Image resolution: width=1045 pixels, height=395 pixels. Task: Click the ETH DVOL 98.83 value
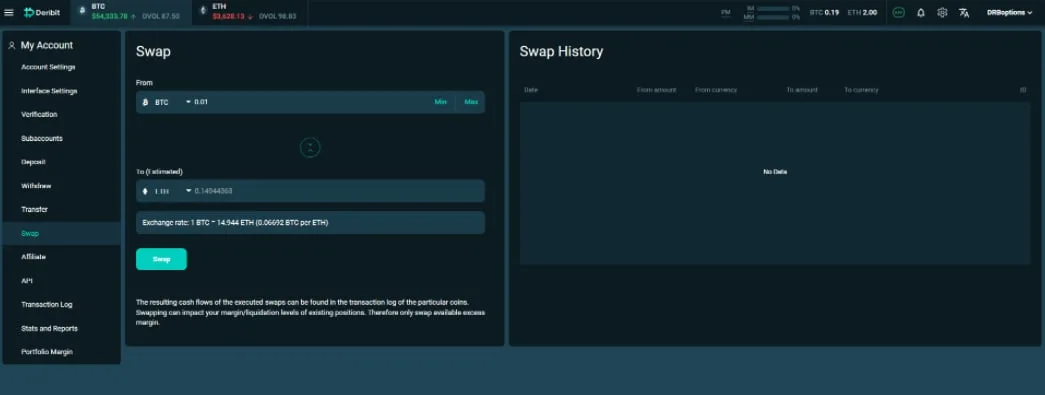tap(278, 17)
